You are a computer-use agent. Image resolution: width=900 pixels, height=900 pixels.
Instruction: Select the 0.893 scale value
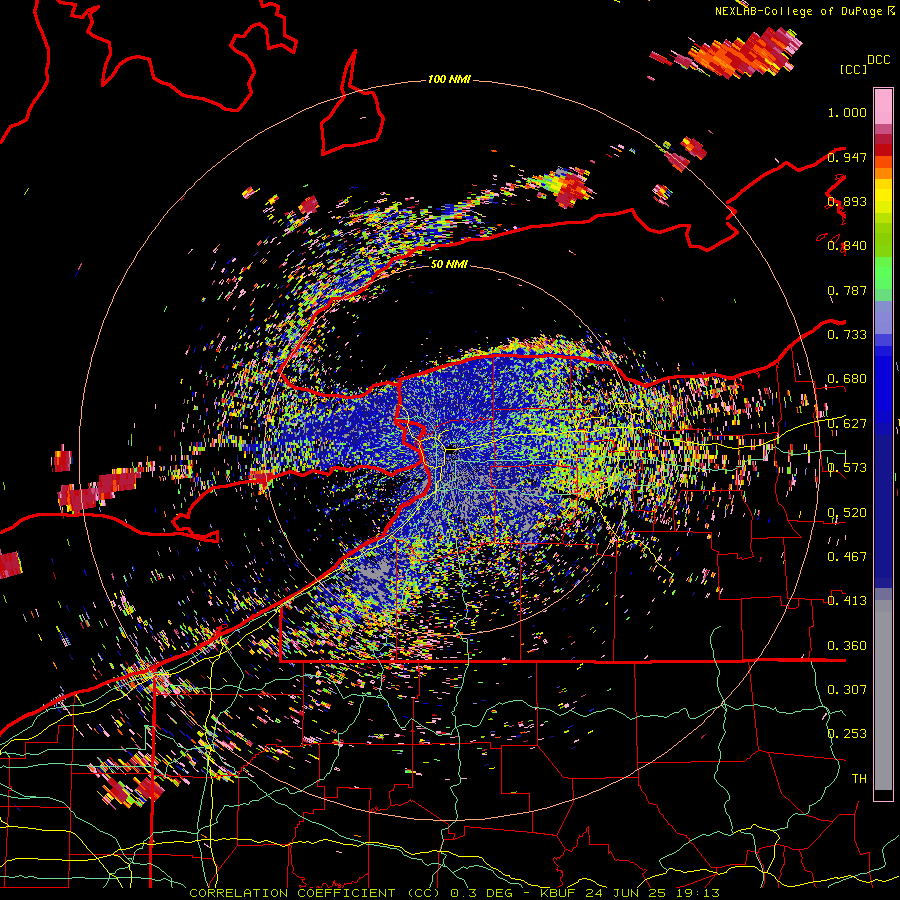(x=847, y=201)
